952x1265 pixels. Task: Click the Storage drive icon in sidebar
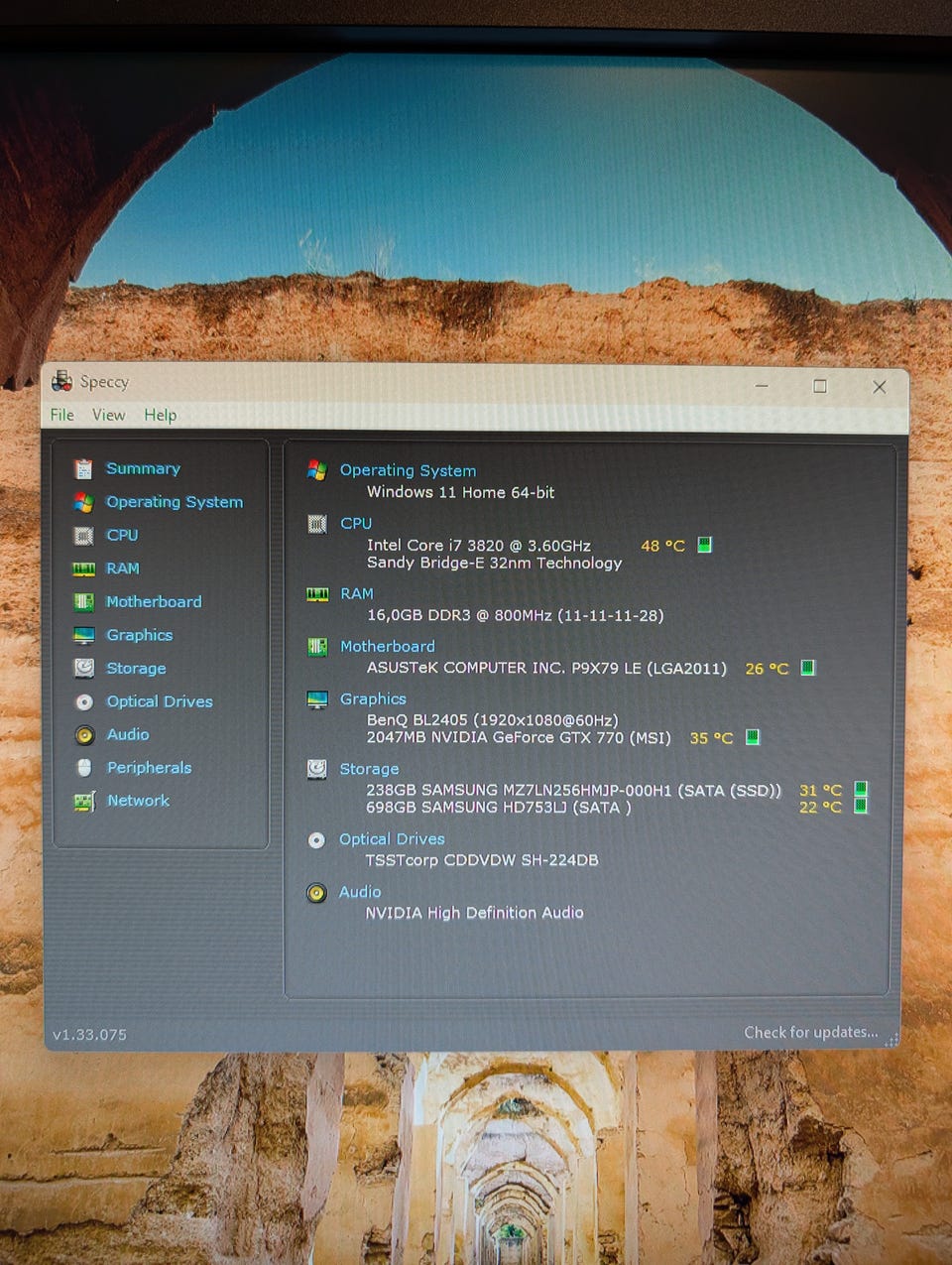84,668
